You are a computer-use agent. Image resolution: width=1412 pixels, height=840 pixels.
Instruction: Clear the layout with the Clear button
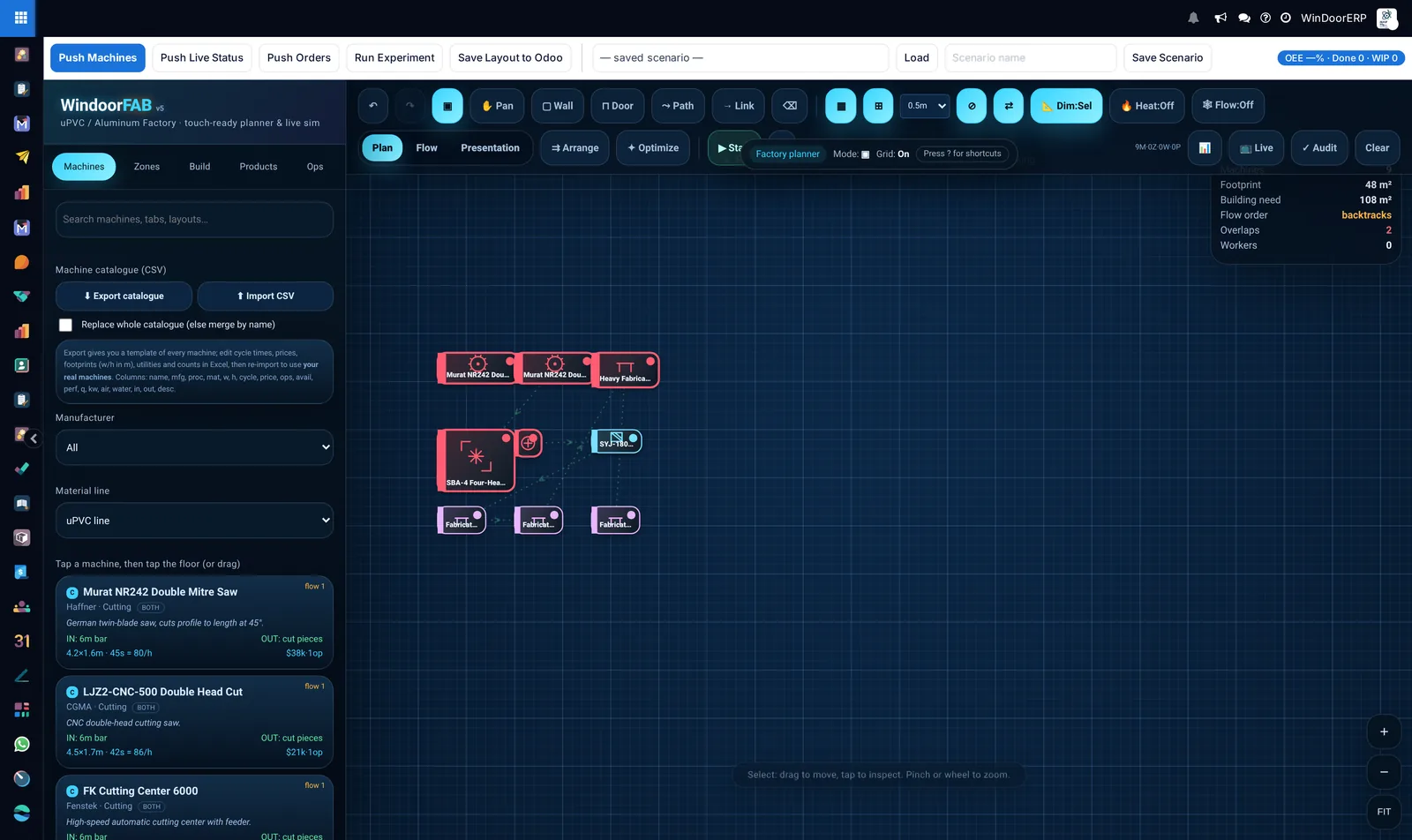pyautogui.click(x=1377, y=147)
